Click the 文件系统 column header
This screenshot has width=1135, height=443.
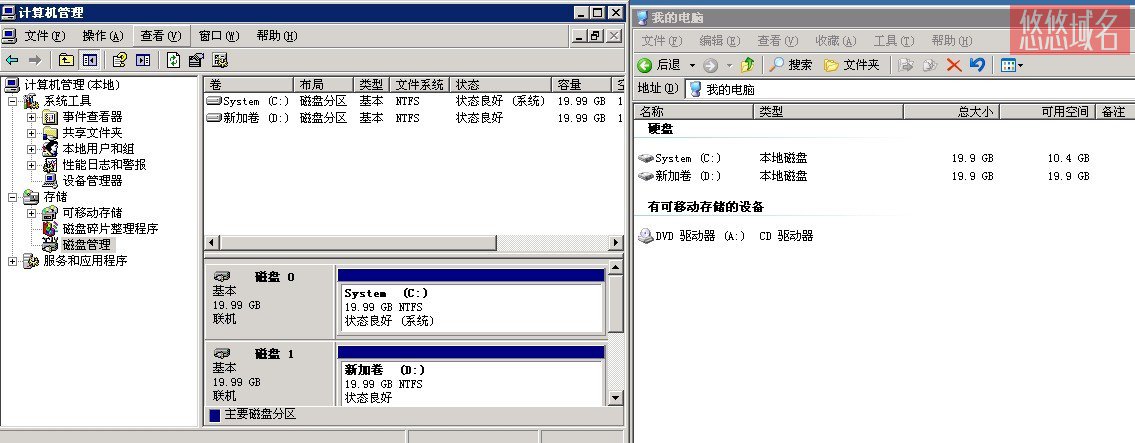[420, 85]
